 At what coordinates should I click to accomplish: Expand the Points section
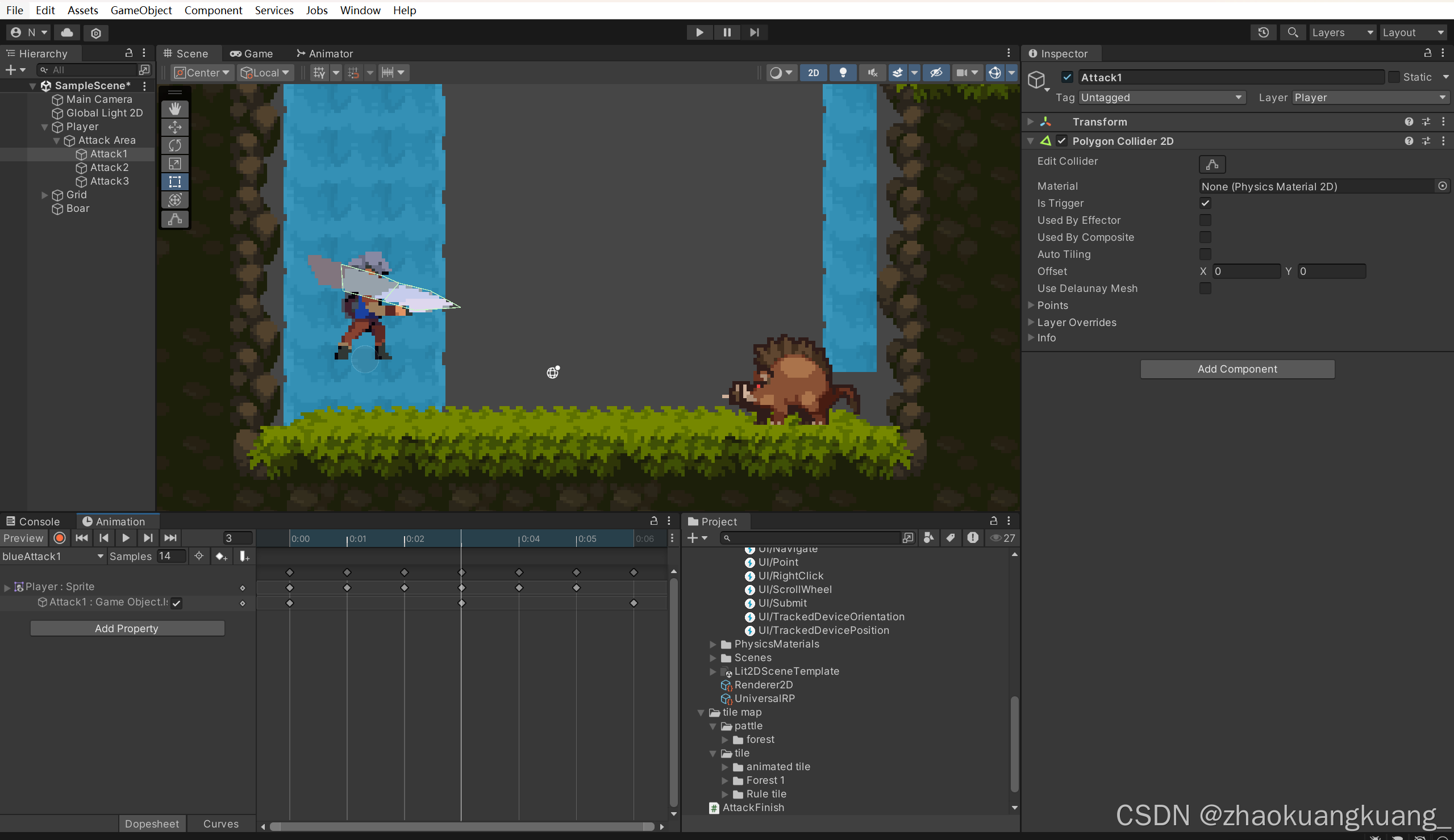click(1031, 305)
